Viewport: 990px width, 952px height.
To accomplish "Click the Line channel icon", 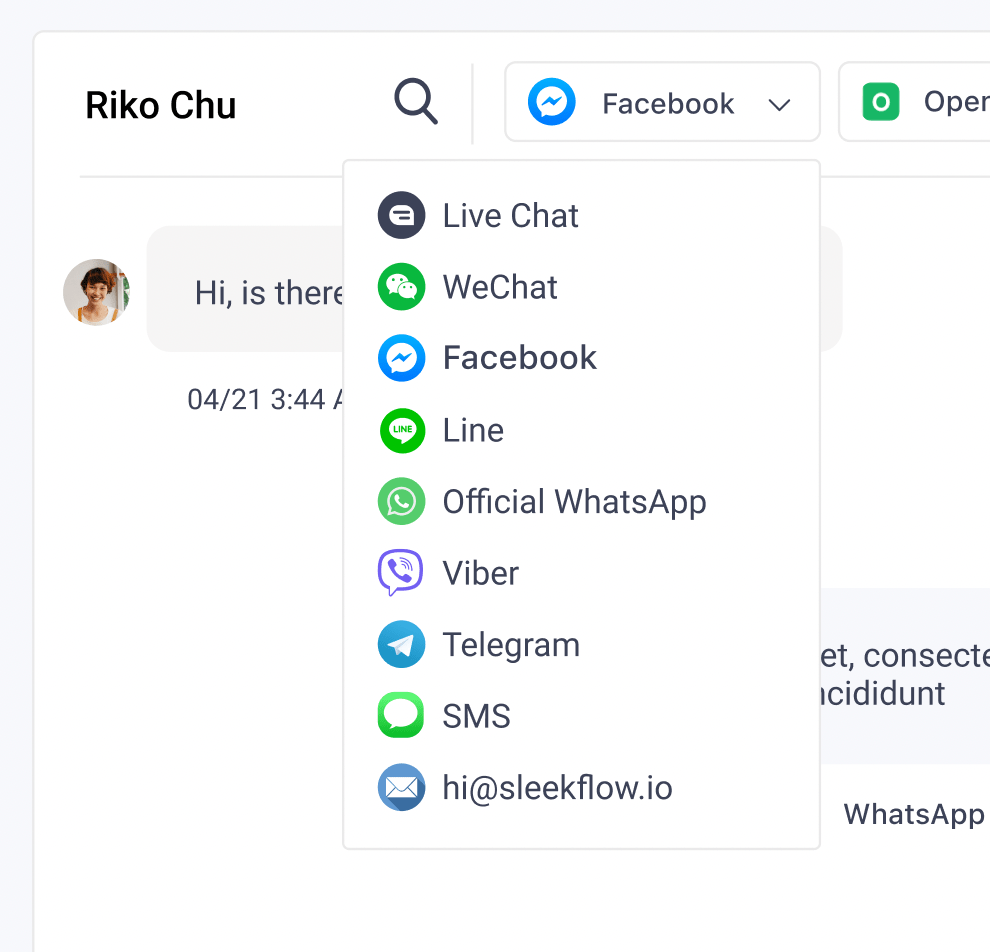I will 402,431.
